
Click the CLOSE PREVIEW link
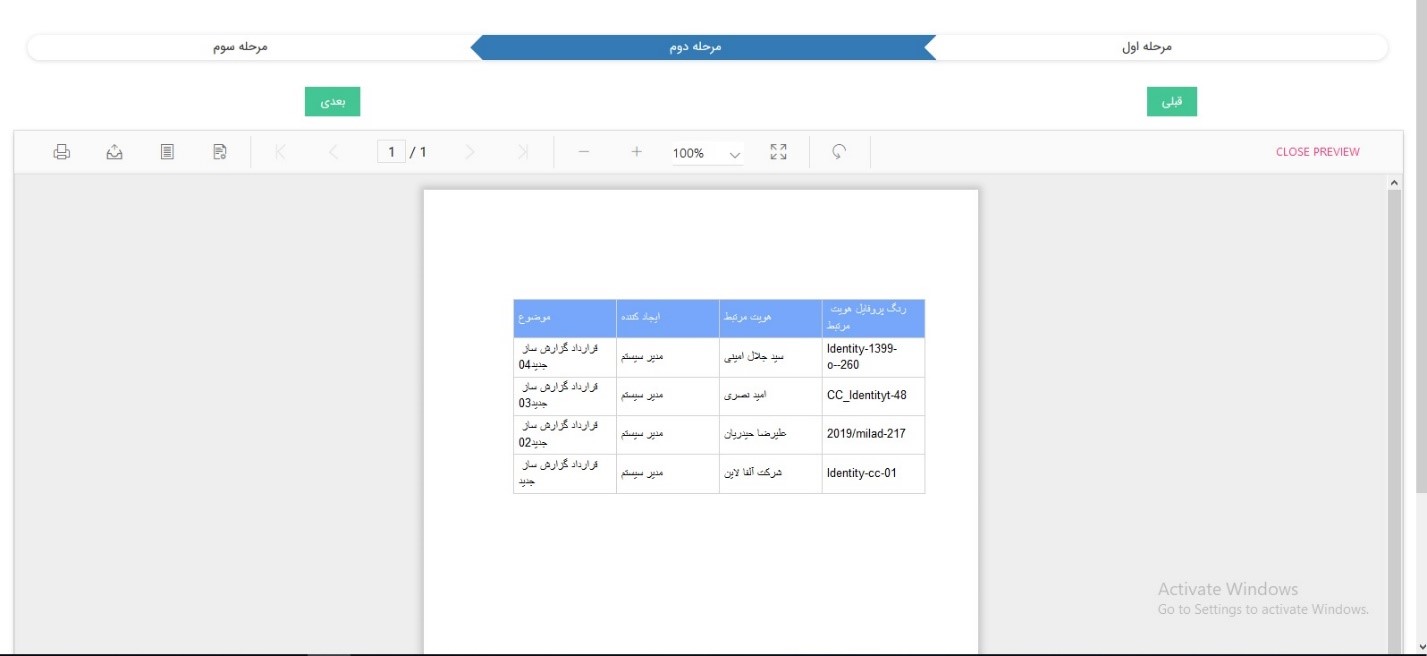pos(1317,152)
